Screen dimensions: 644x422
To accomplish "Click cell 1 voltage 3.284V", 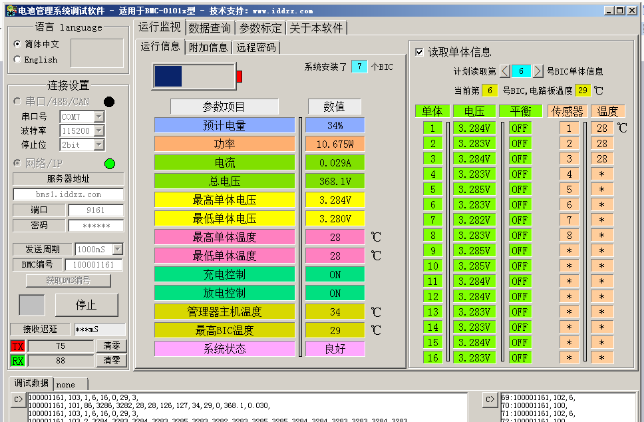I will pos(474,128).
